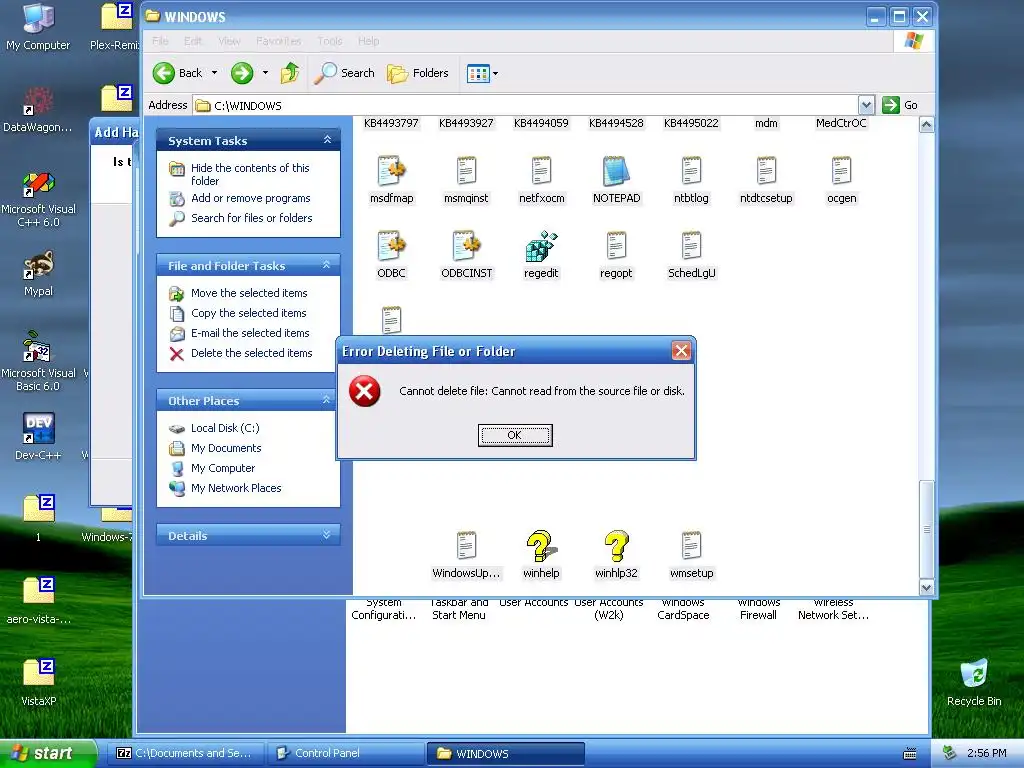This screenshot has height=768, width=1024.
Task: Click the red error icon in dialog
Action: click(x=364, y=391)
